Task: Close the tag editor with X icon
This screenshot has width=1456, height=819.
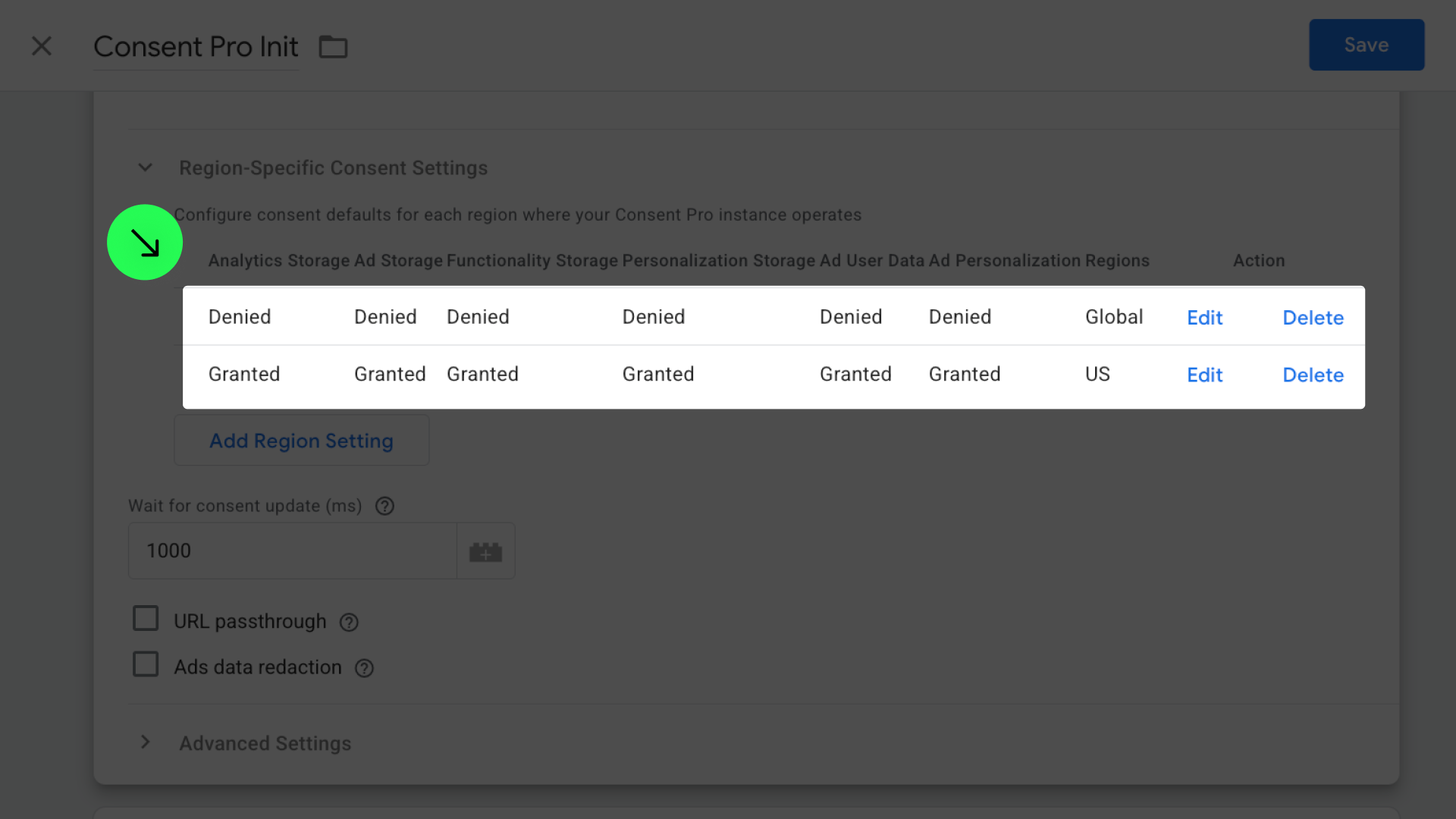Action: tap(42, 46)
